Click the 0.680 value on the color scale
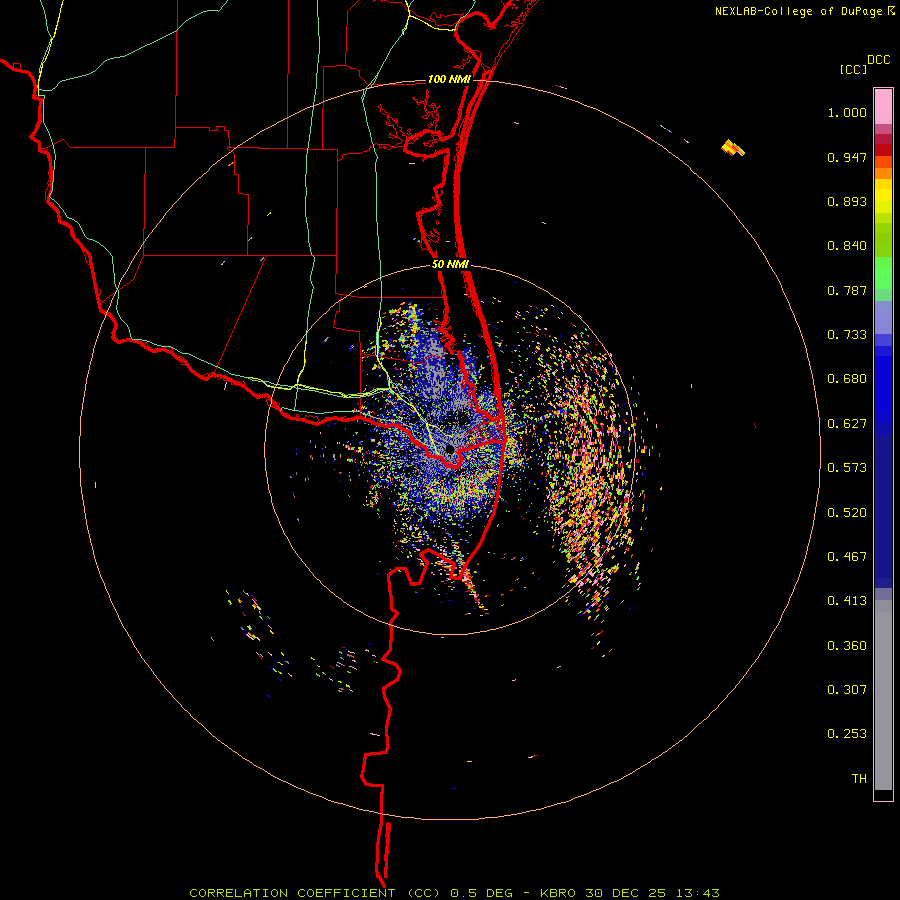The image size is (900, 900). click(847, 379)
